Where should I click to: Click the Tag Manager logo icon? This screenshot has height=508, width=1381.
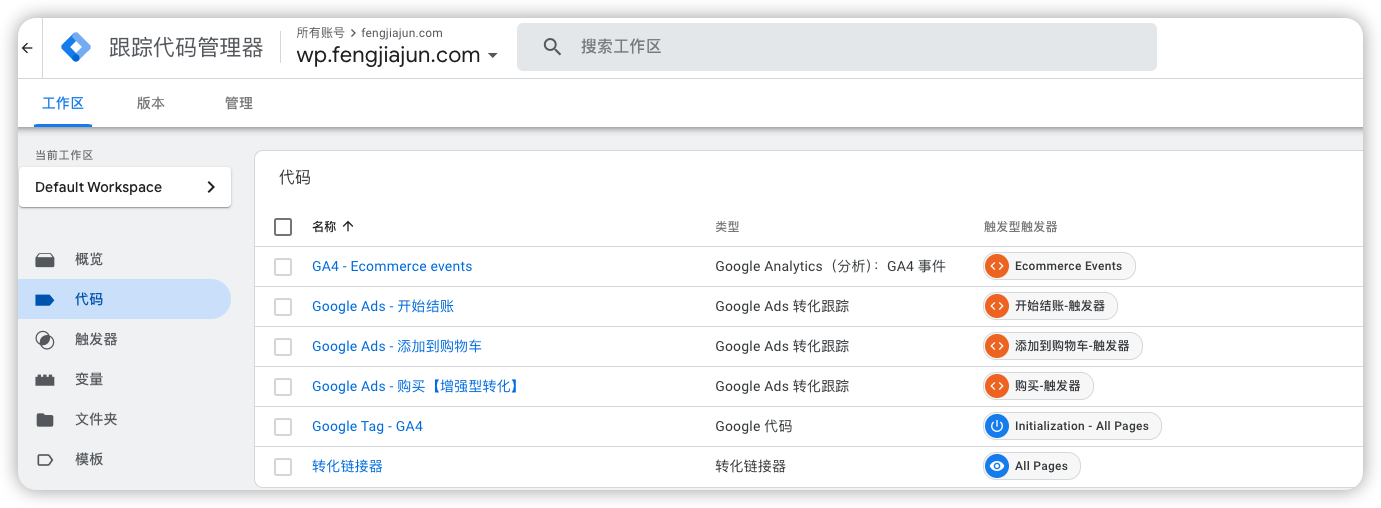click(x=76, y=47)
